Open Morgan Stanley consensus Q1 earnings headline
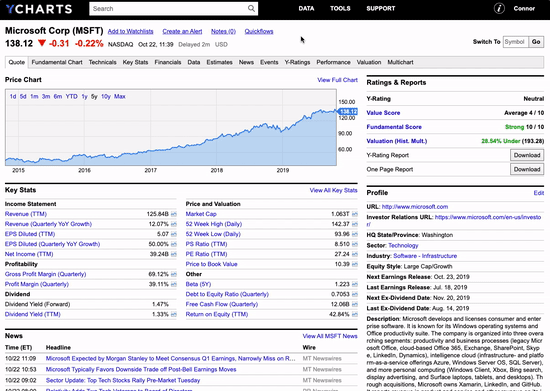 [170, 358]
